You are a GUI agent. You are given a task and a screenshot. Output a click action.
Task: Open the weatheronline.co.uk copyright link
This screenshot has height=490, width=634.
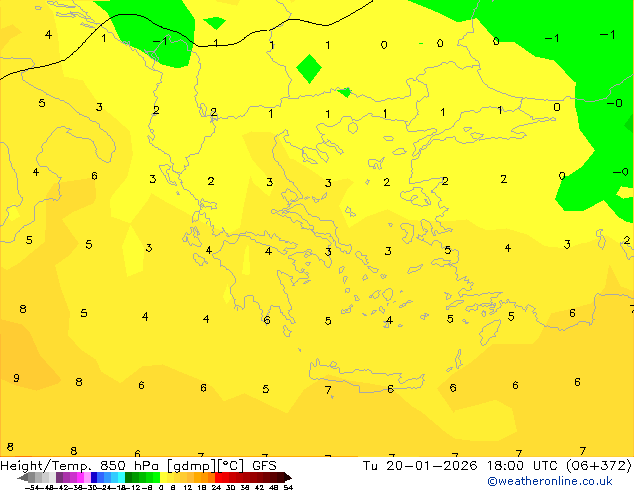(550, 481)
